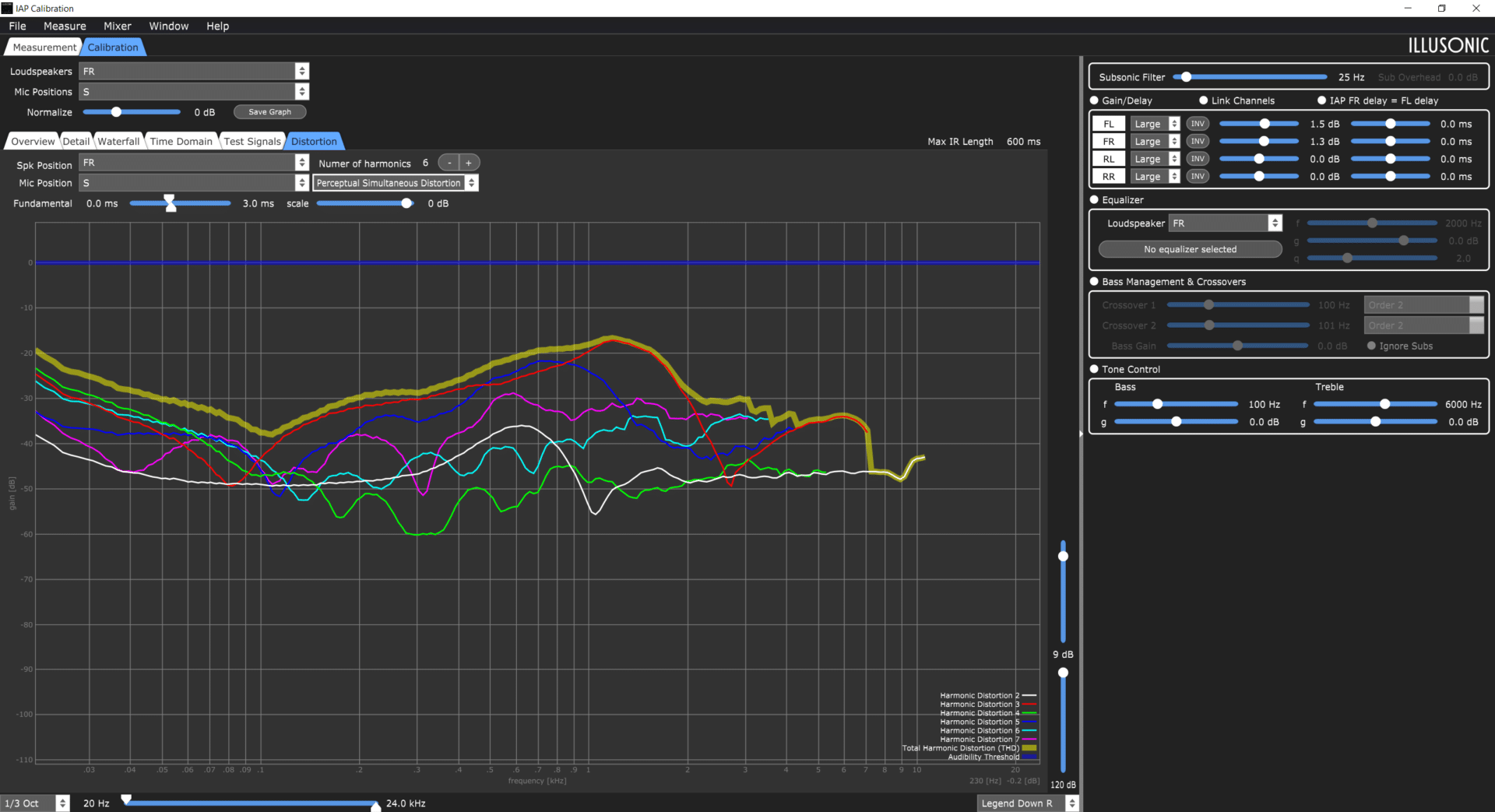
Task: Click the stepper arrows beside 1/3 Oct
Action: pyautogui.click(x=63, y=803)
